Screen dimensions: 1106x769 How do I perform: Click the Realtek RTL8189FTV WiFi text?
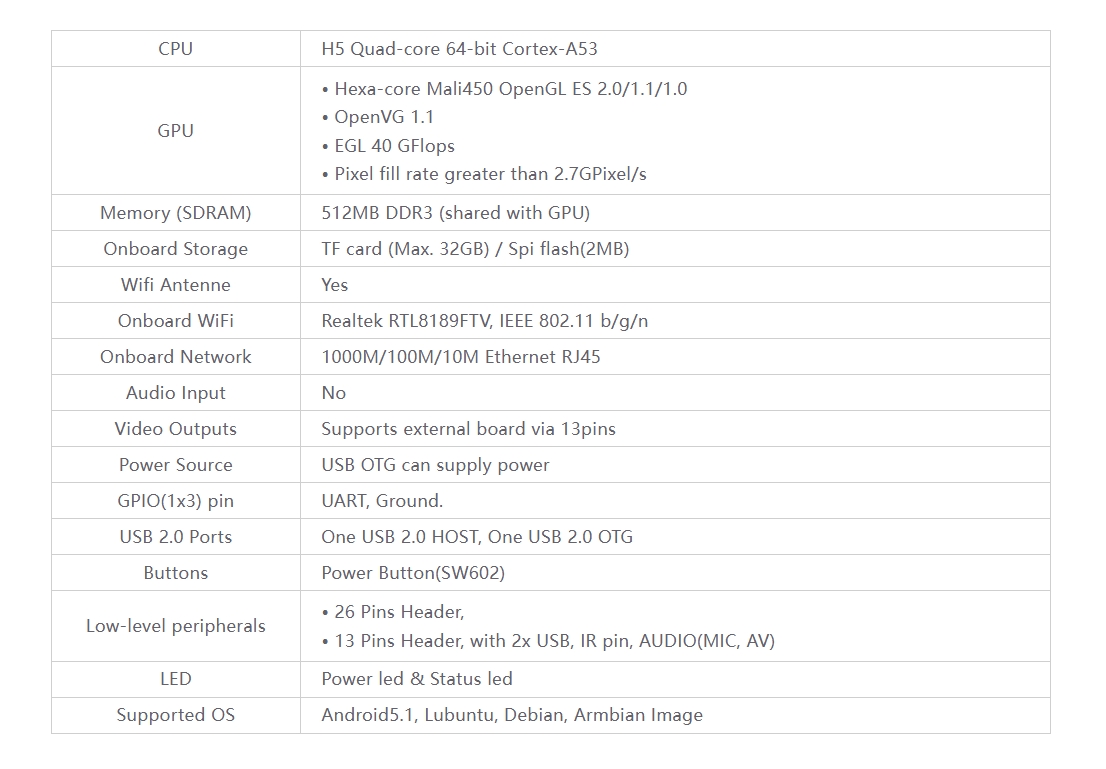pos(484,320)
